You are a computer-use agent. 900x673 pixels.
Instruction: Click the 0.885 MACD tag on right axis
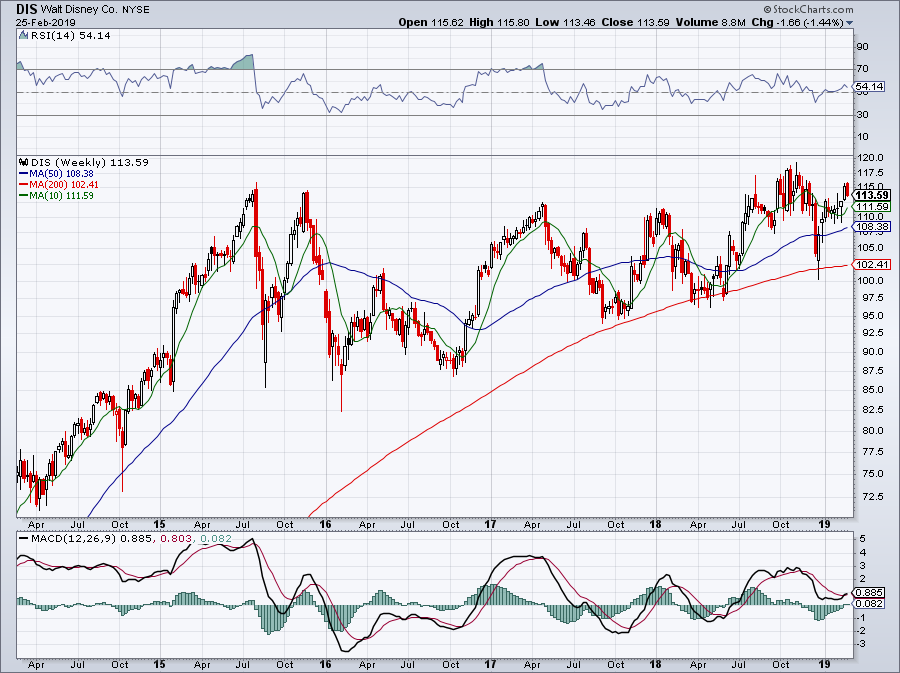869,593
